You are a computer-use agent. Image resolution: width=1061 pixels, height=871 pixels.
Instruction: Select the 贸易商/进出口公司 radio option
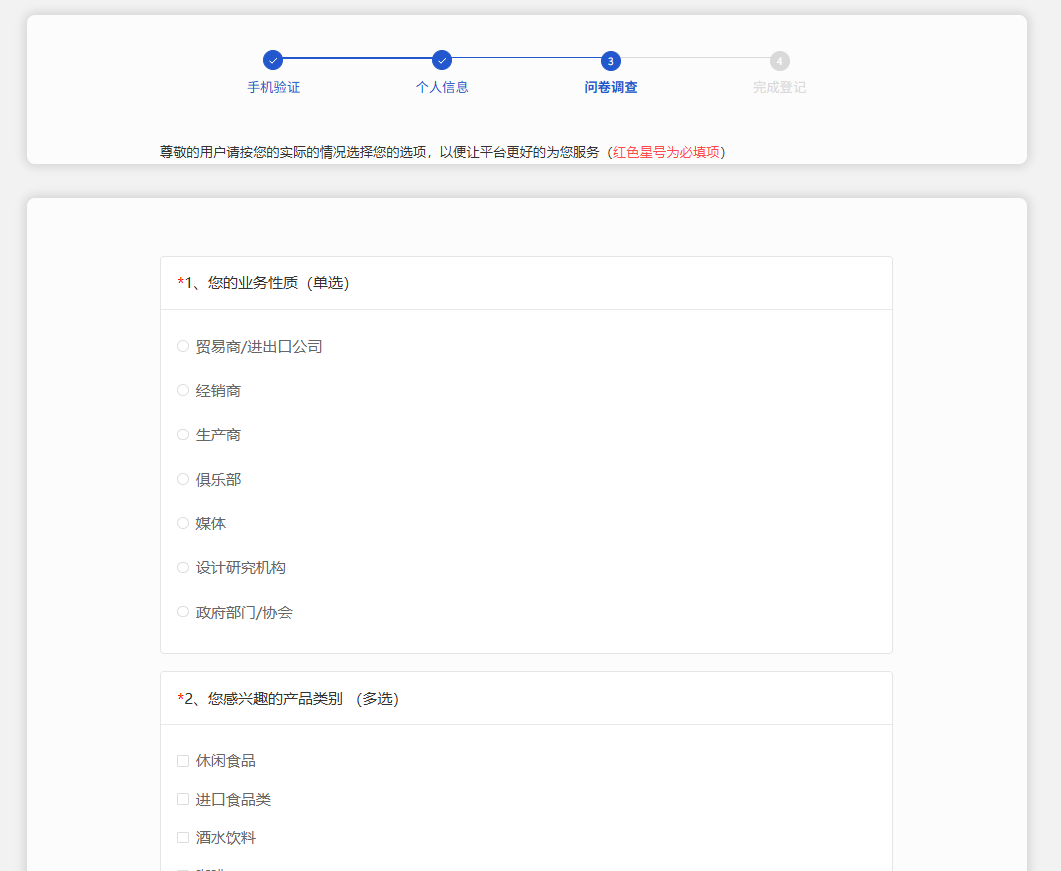point(183,346)
